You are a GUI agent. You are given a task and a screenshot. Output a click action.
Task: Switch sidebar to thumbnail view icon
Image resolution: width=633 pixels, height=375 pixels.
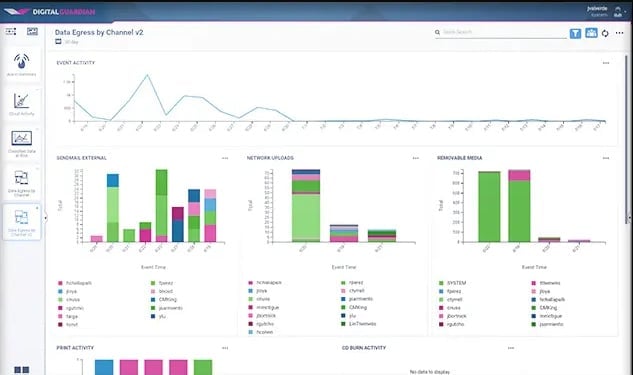[x=32, y=31]
